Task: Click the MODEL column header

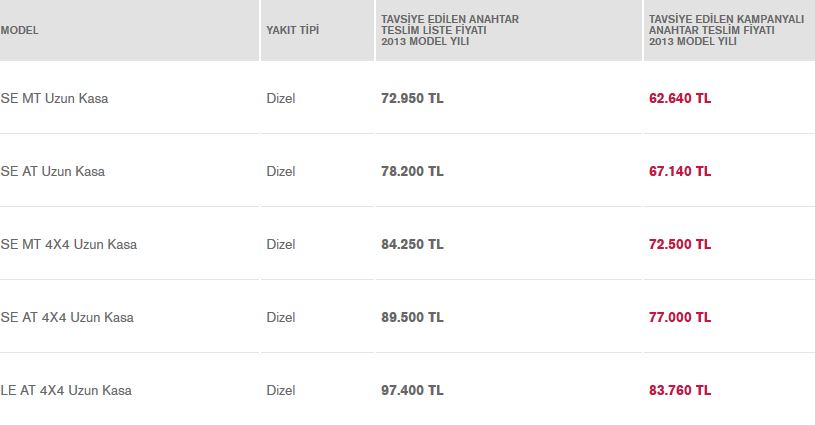Action: [19, 30]
